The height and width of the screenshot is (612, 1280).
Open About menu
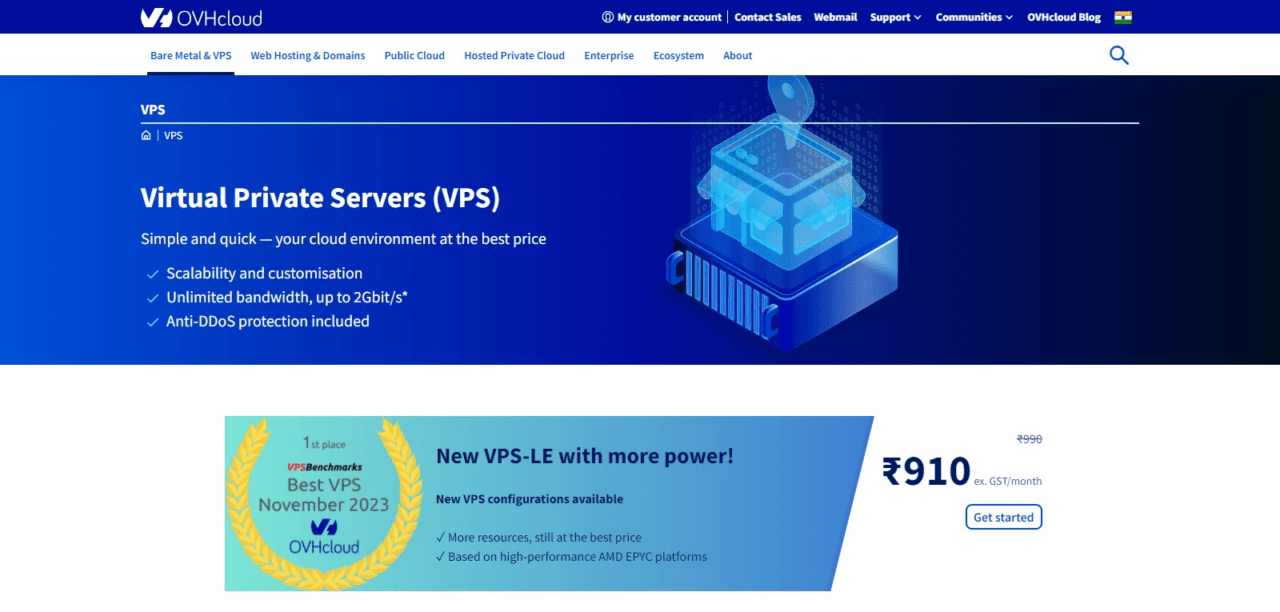click(x=738, y=56)
